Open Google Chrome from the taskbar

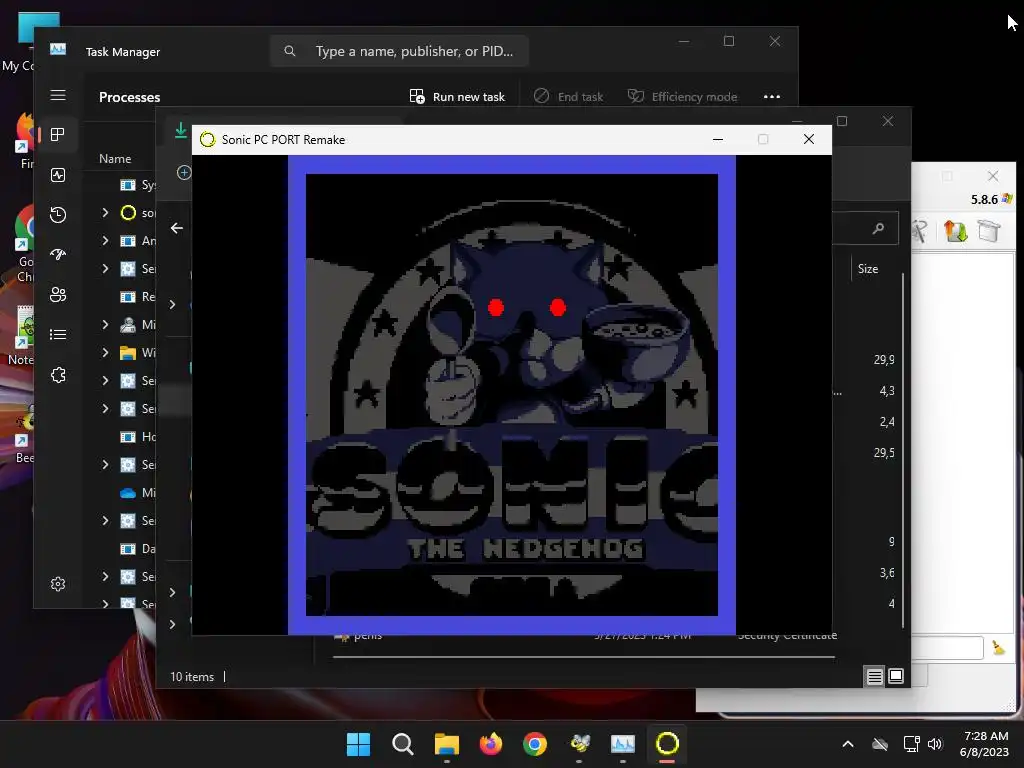[x=535, y=744]
